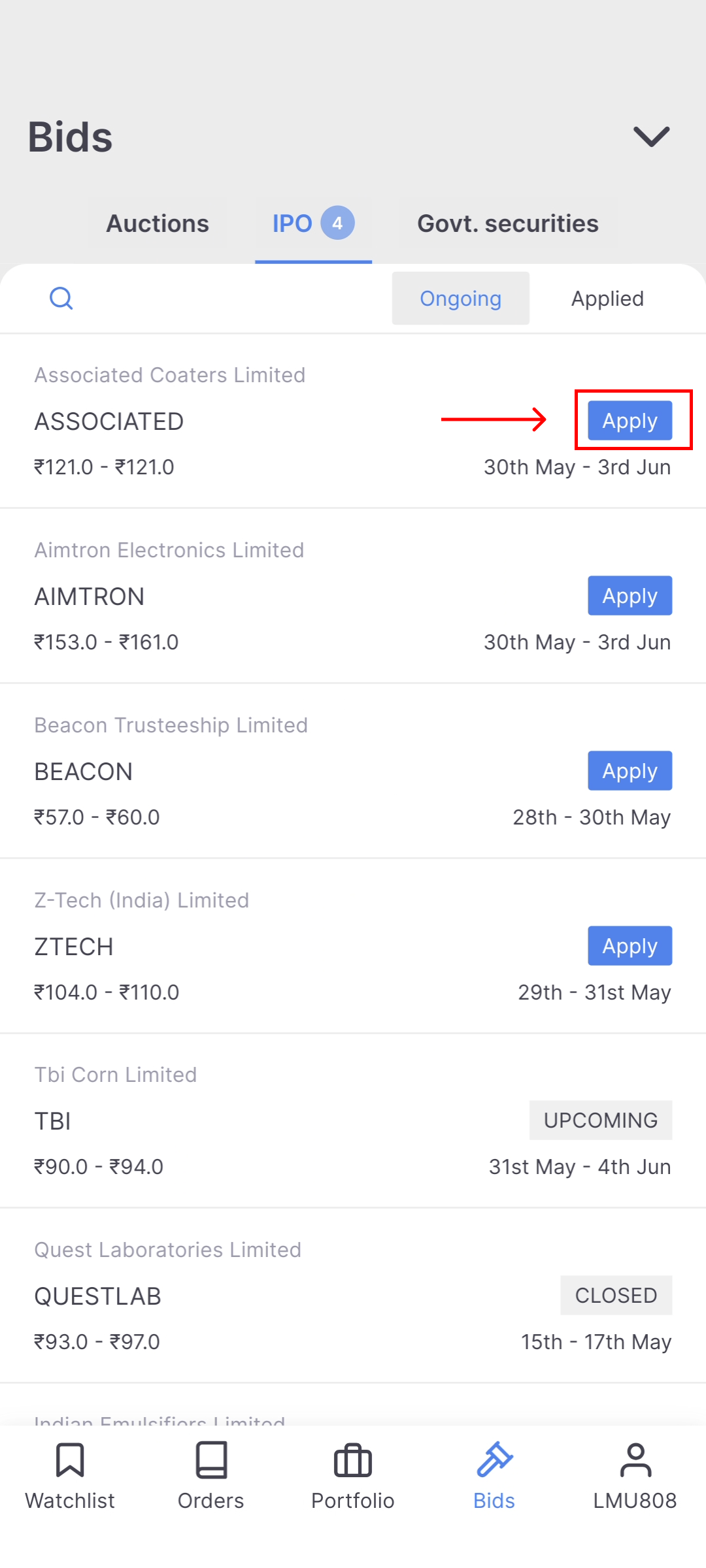Open the LMU808 profile icon
Screen dimensions: 706x1568
tap(635, 1461)
